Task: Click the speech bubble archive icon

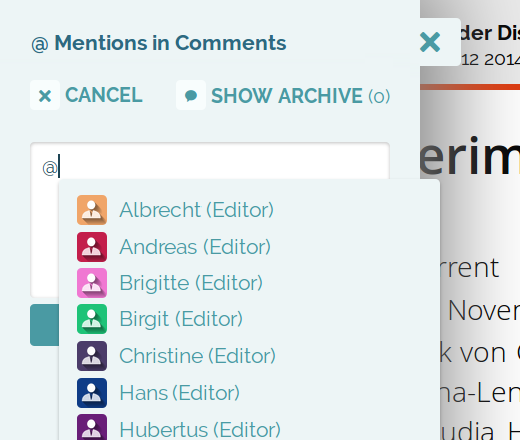Action: (x=191, y=95)
